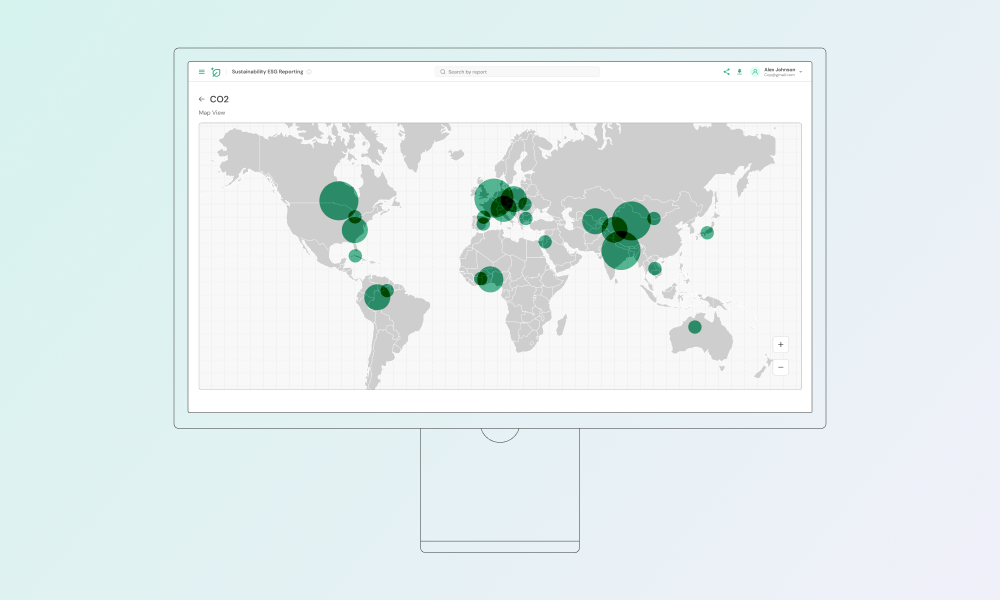Click the Search by report field
Viewport: 1000px width, 600px height.
point(517,72)
